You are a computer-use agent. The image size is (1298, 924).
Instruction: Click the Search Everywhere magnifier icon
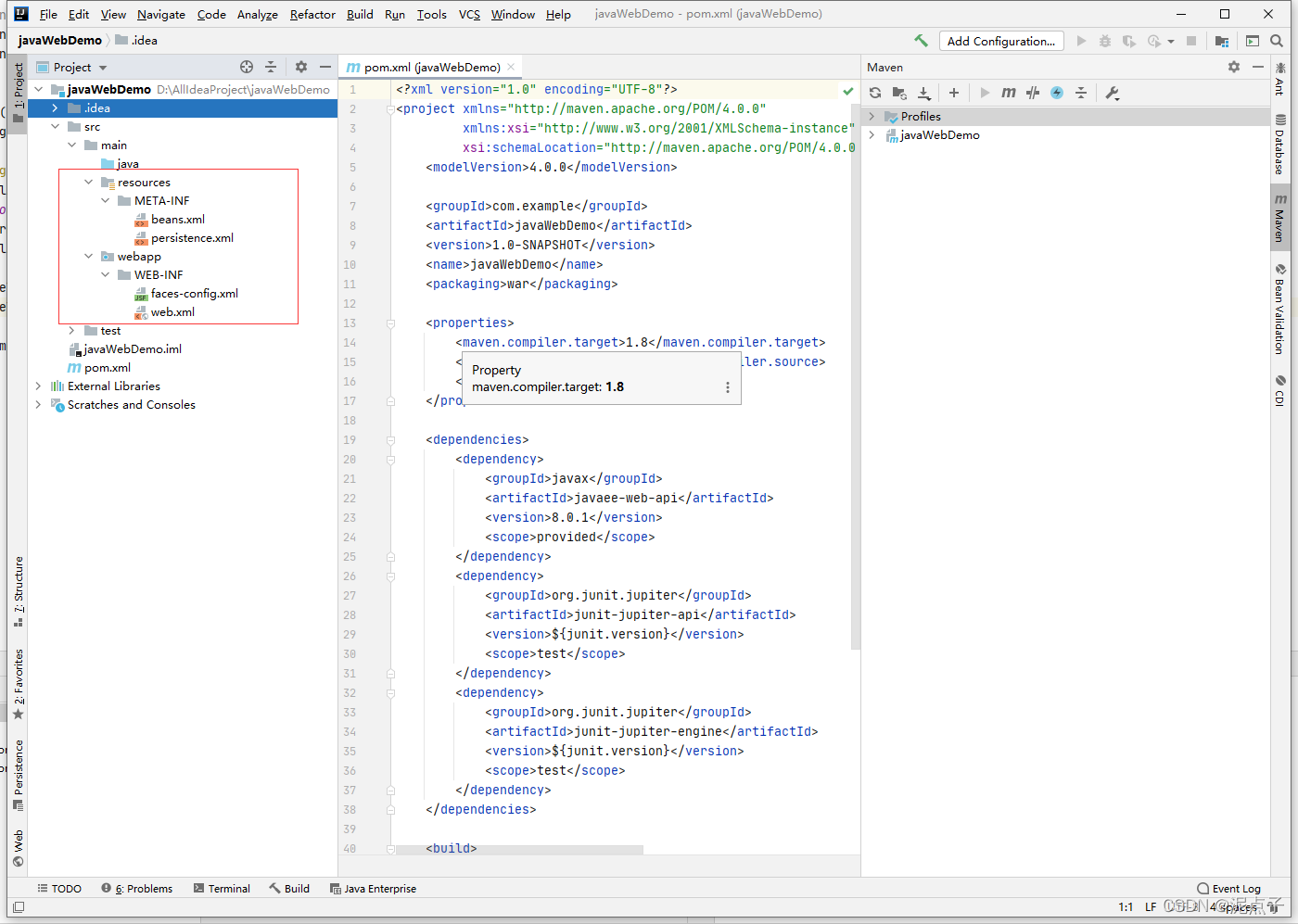point(1277,41)
